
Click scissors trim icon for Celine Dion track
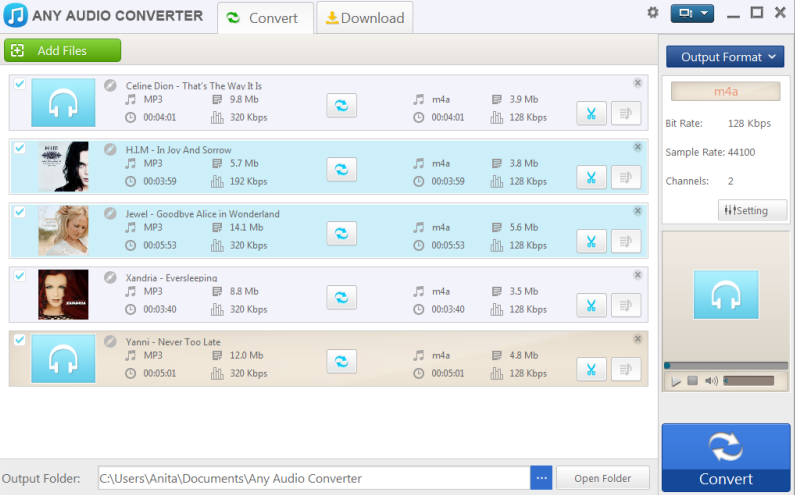click(591, 114)
